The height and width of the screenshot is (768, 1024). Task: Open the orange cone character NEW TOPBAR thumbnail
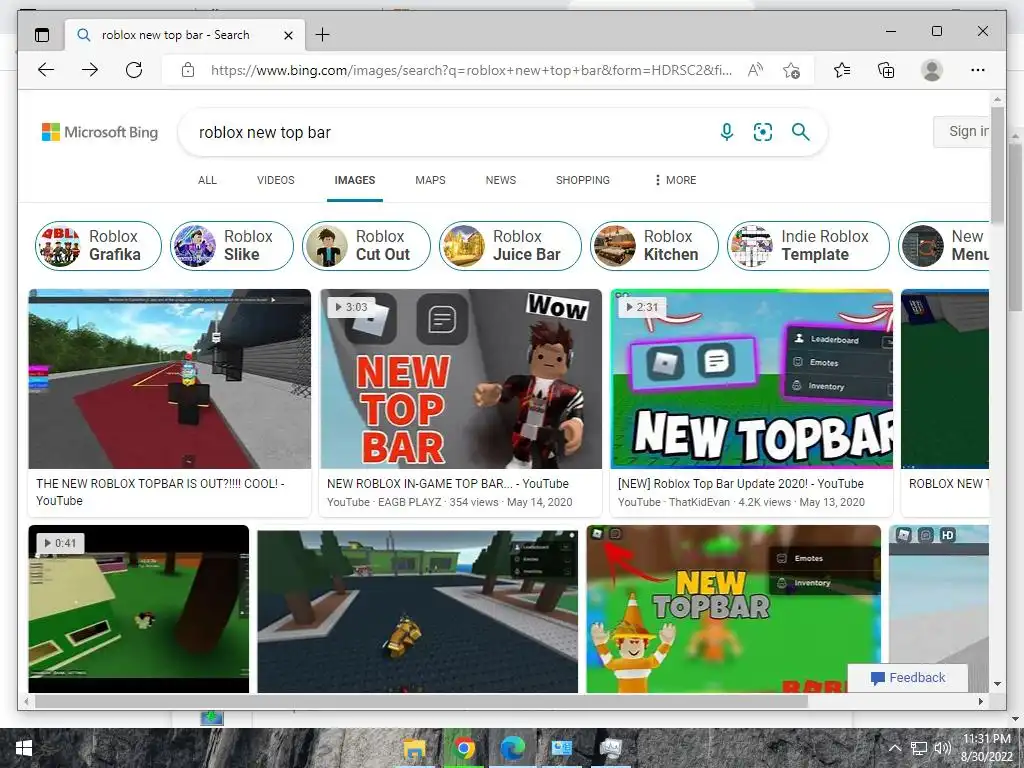pyautogui.click(x=733, y=609)
